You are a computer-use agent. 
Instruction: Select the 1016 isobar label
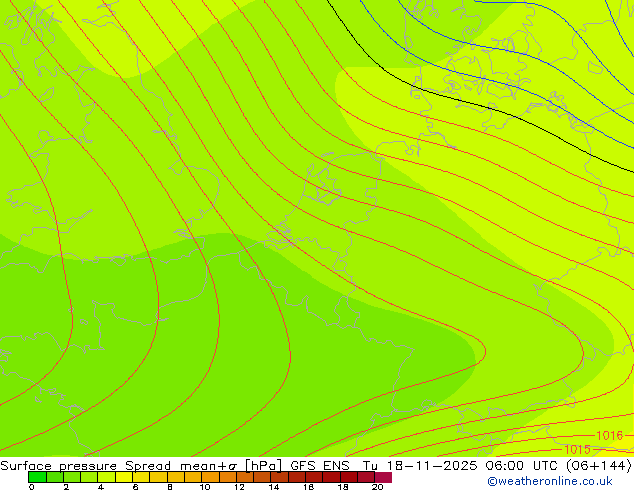609,435
